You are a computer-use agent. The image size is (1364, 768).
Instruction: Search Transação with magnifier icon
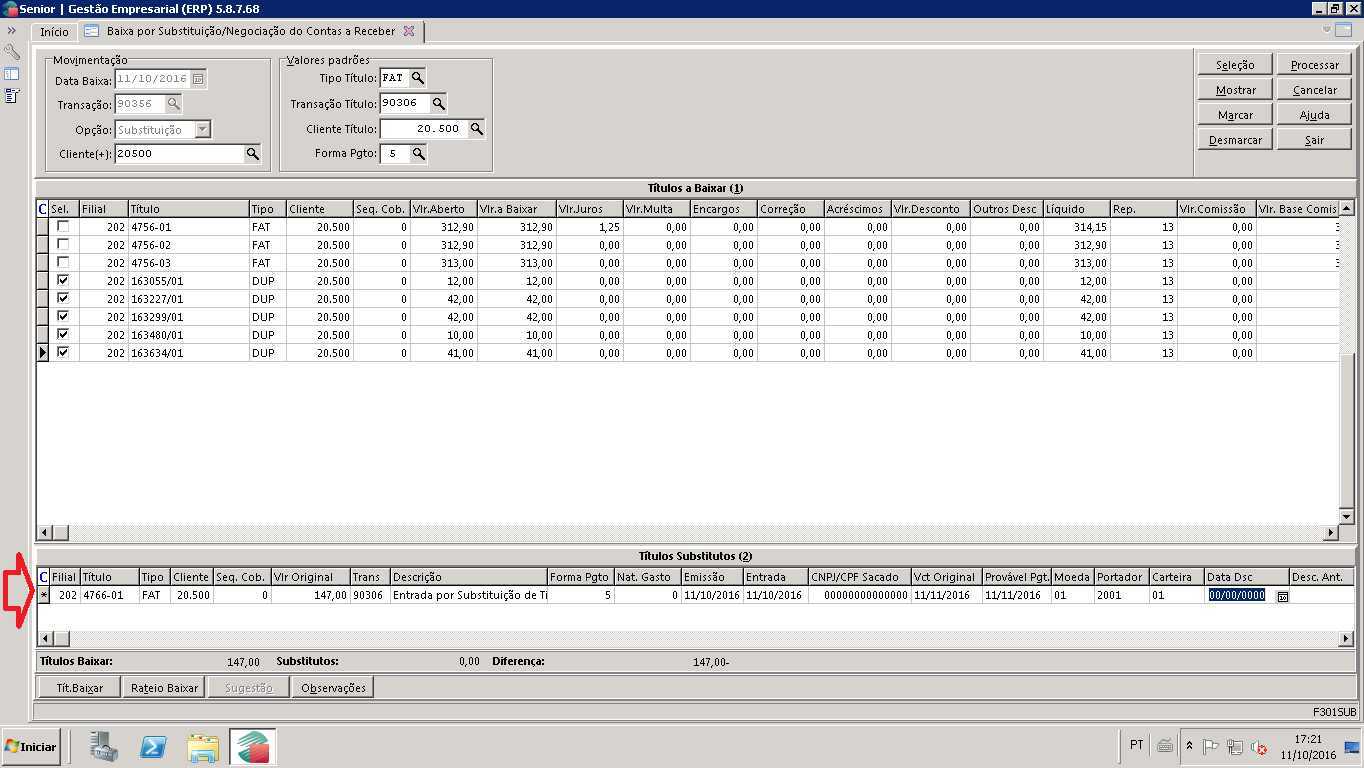pos(173,104)
